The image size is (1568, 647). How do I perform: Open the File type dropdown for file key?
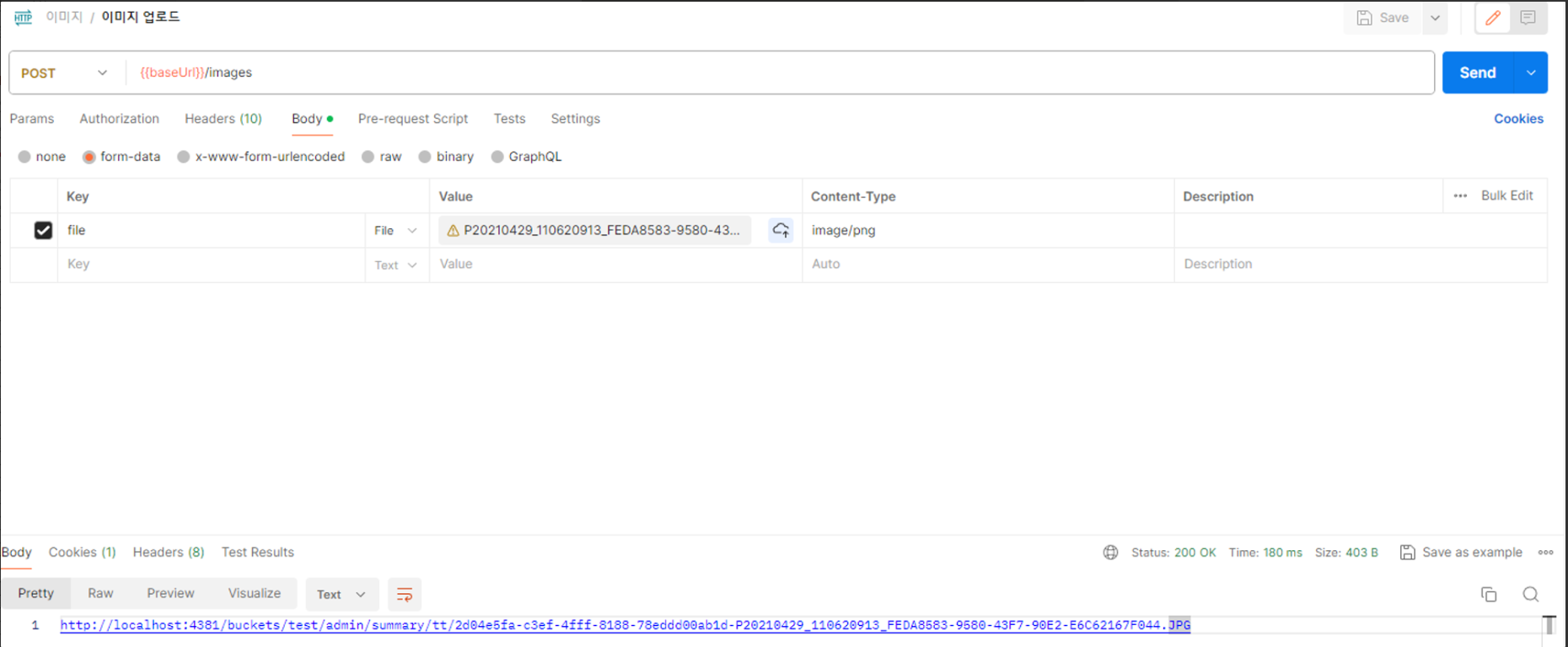pos(395,231)
